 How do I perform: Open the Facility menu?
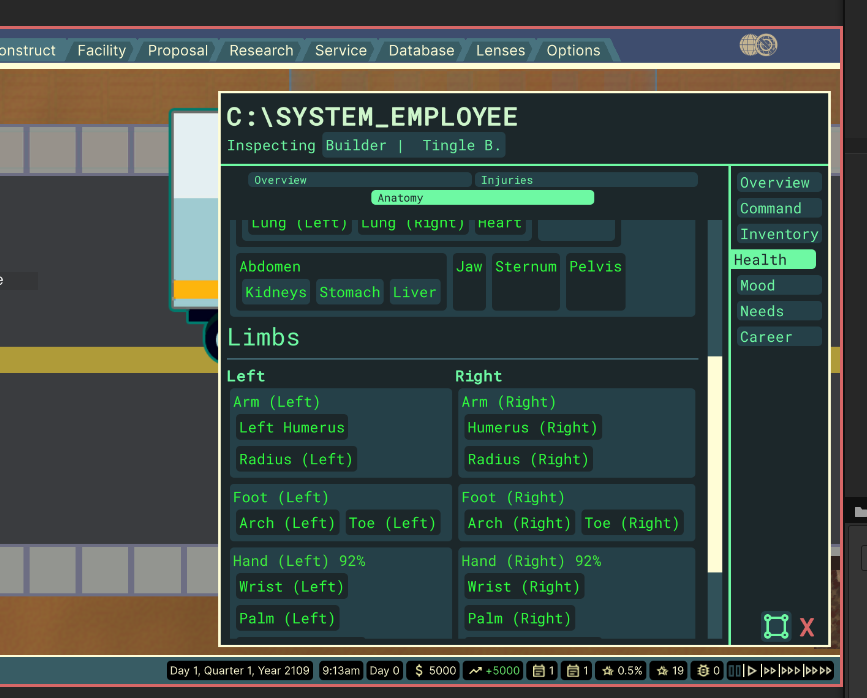[102, 50]
